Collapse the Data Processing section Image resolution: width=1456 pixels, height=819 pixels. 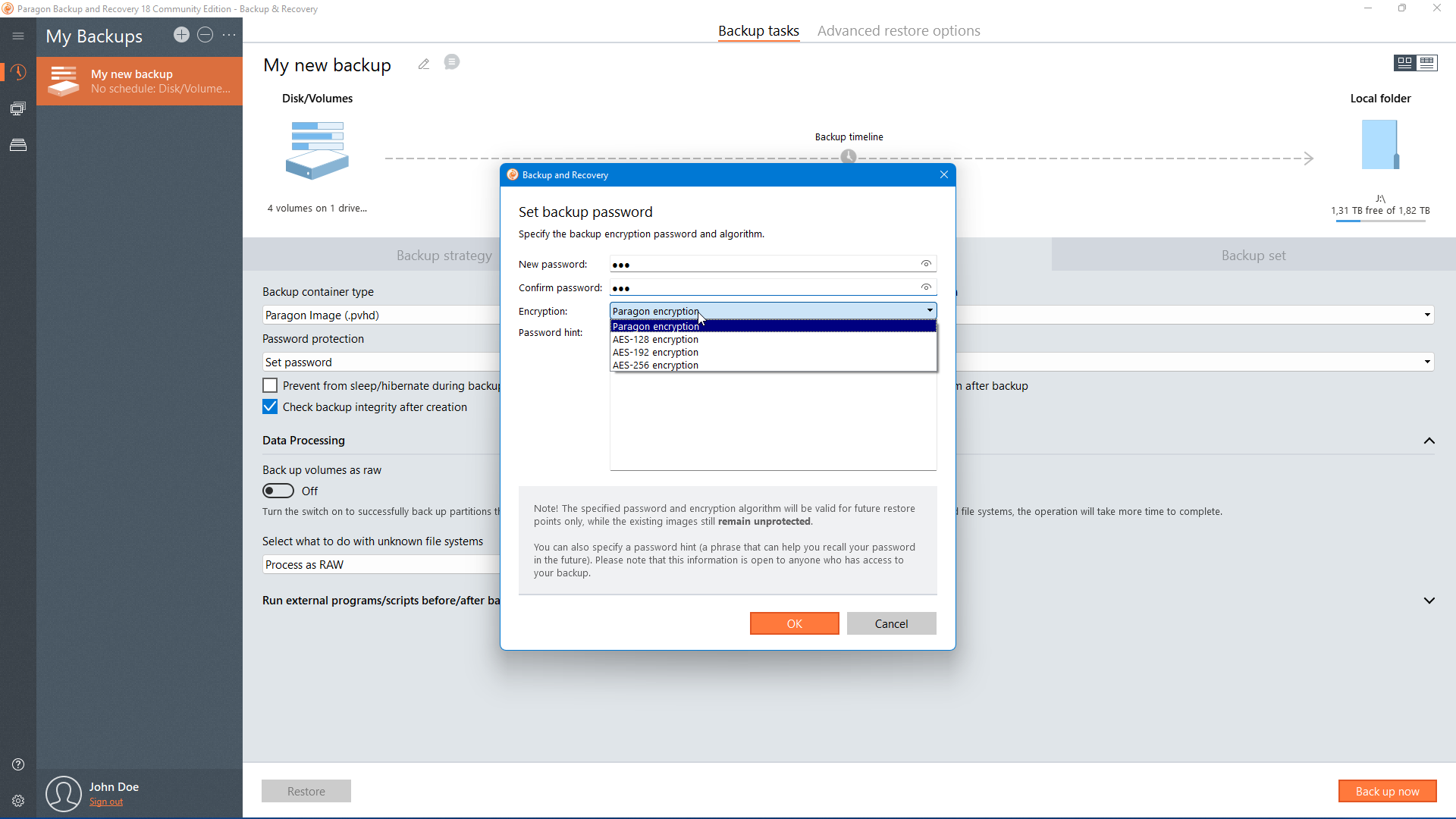1429,441
